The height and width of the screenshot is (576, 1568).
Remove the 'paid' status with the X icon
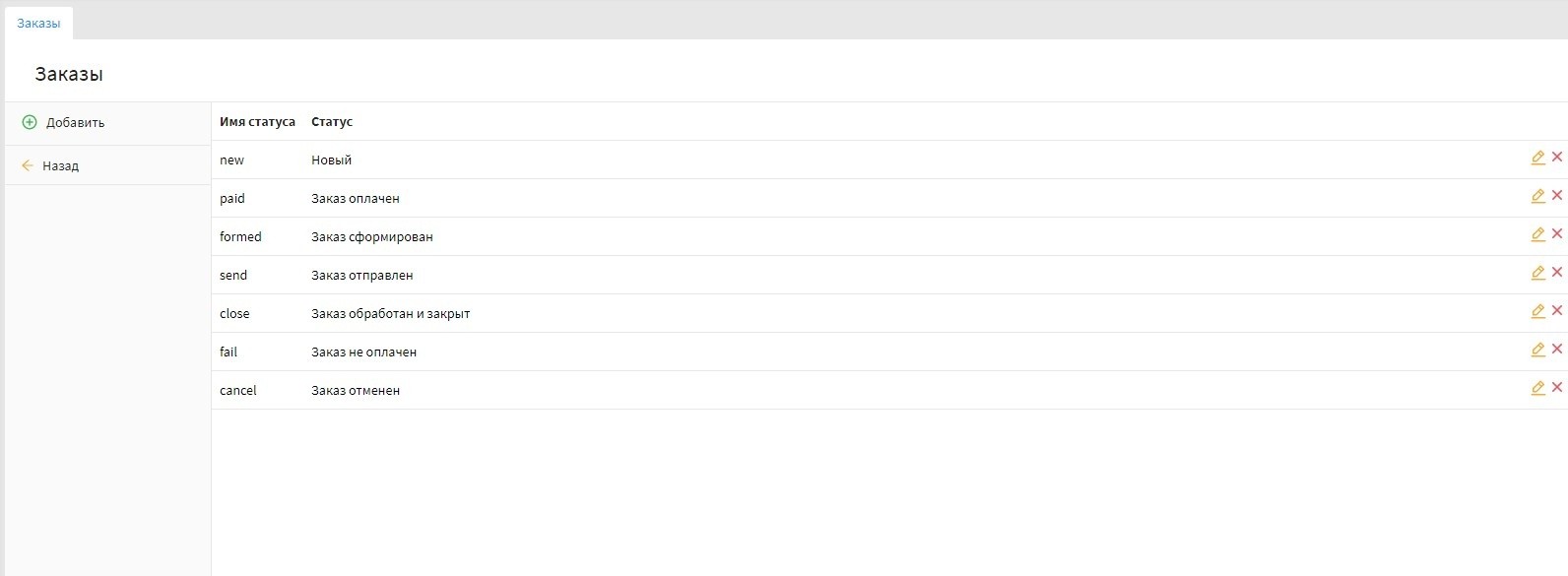1557,195
